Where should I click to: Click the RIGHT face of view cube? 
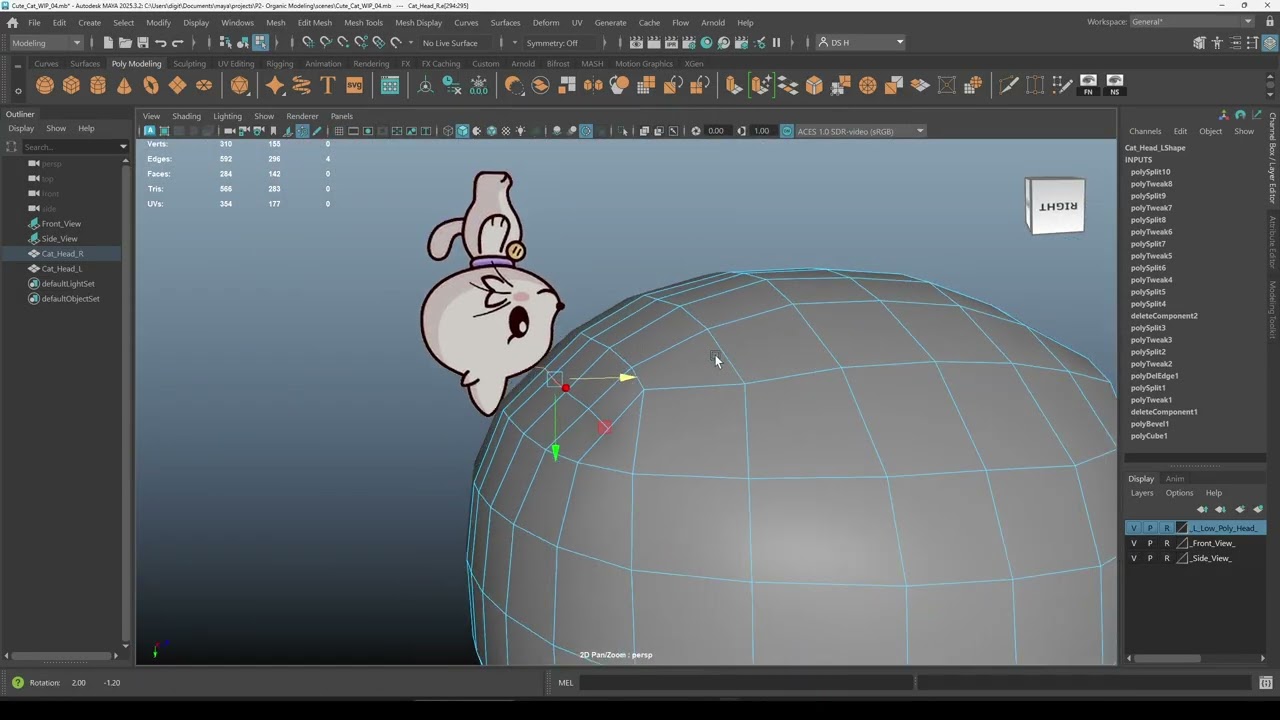pyautogui.click(x=1055, y=206)
